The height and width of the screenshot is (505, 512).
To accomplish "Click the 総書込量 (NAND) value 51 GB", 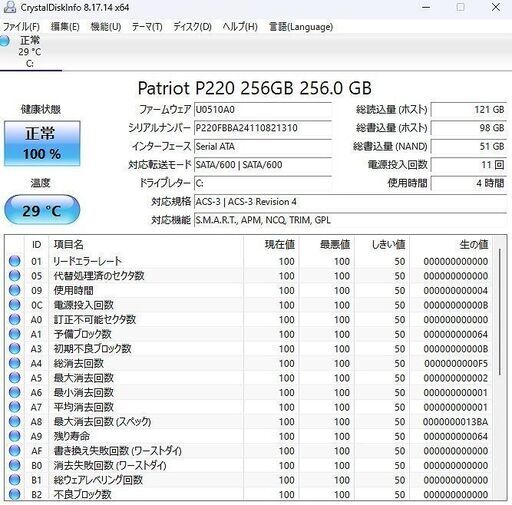I will 469,146.
